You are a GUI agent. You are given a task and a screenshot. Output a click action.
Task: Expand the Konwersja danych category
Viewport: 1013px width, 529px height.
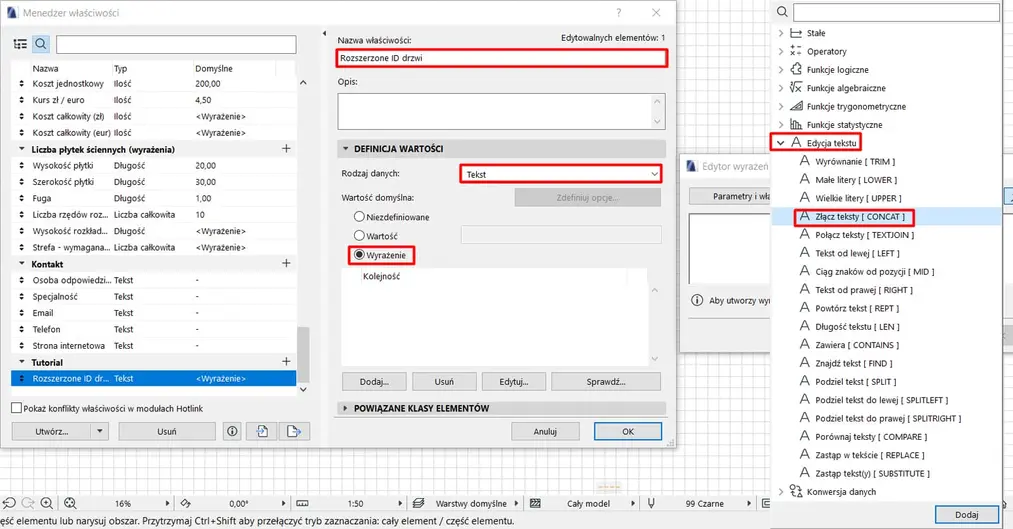pyautogui.click(x=781, y=492)
